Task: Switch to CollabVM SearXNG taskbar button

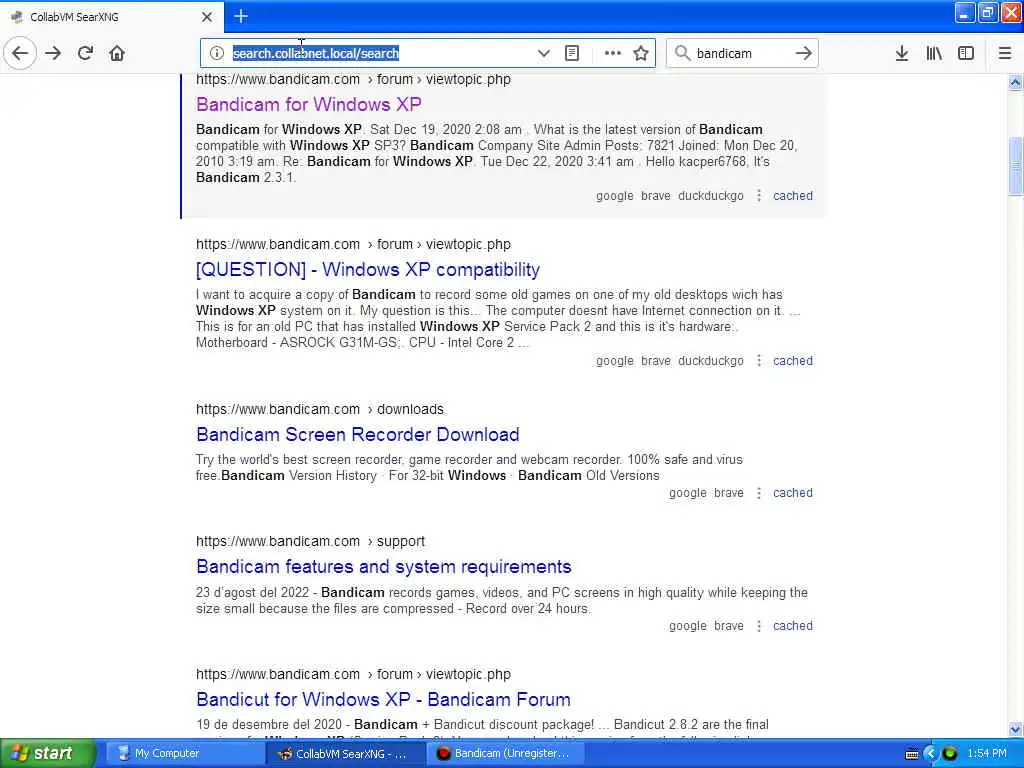Action: 345,754
